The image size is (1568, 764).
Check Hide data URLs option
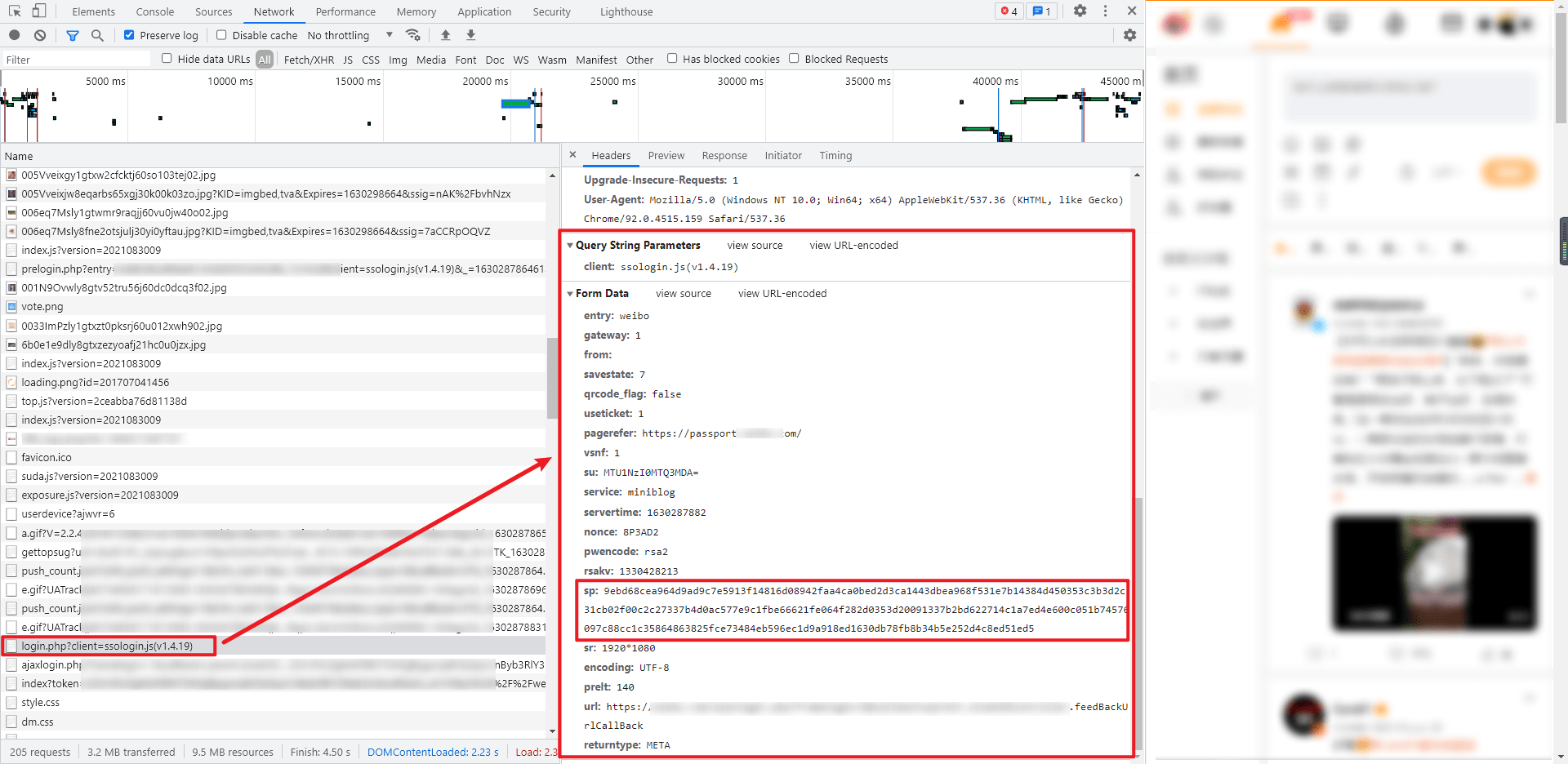(x=167, y=59)
